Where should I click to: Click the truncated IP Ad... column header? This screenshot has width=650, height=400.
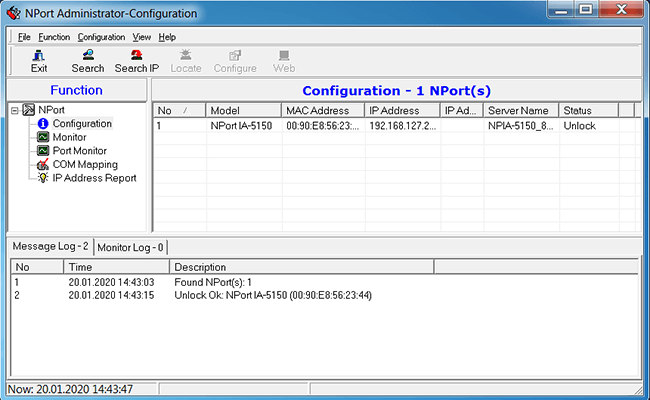[462, 111]
